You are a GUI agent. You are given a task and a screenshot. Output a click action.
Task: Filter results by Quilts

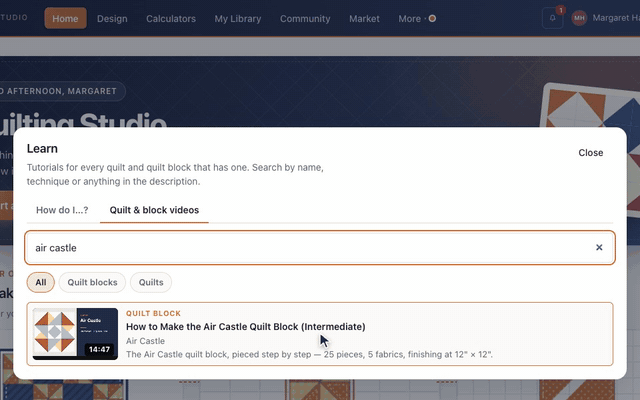coord(151,282)
